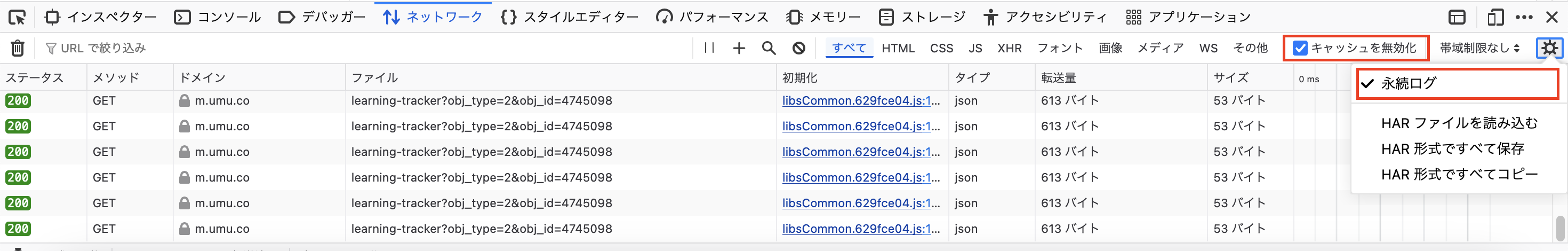Click the URL filter input field
This screenshot has height=251, width=1568.
(x=365, y=48)
